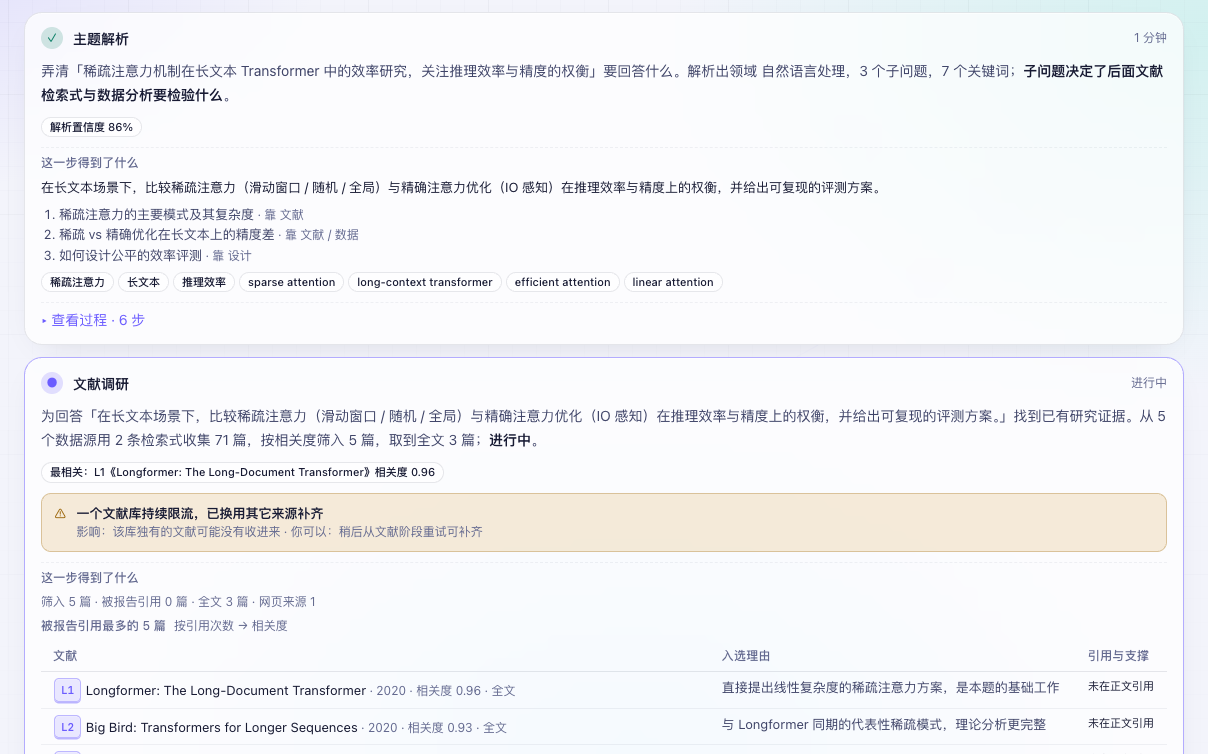The height and width of the screenshot is (754, 1208).
Task: Click the 长文本 keyword tag
Action: [x=143, y=282]
